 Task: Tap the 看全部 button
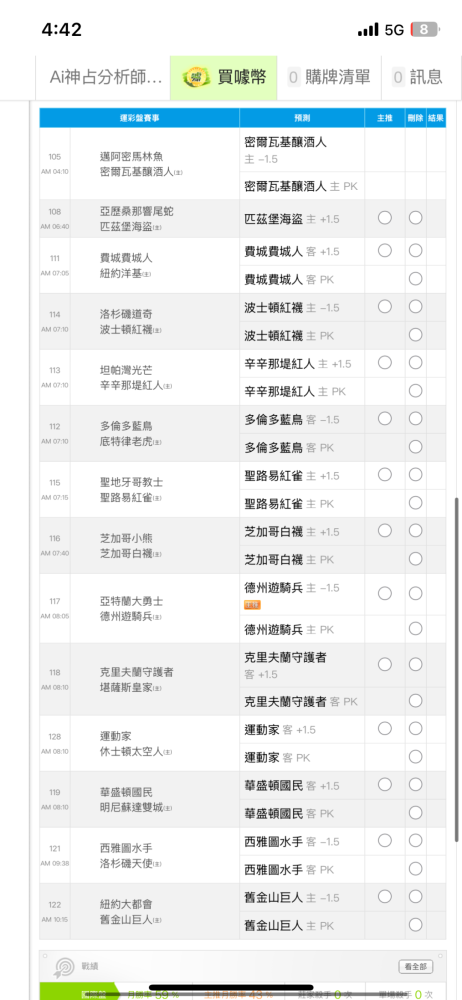tap(415, 966)
